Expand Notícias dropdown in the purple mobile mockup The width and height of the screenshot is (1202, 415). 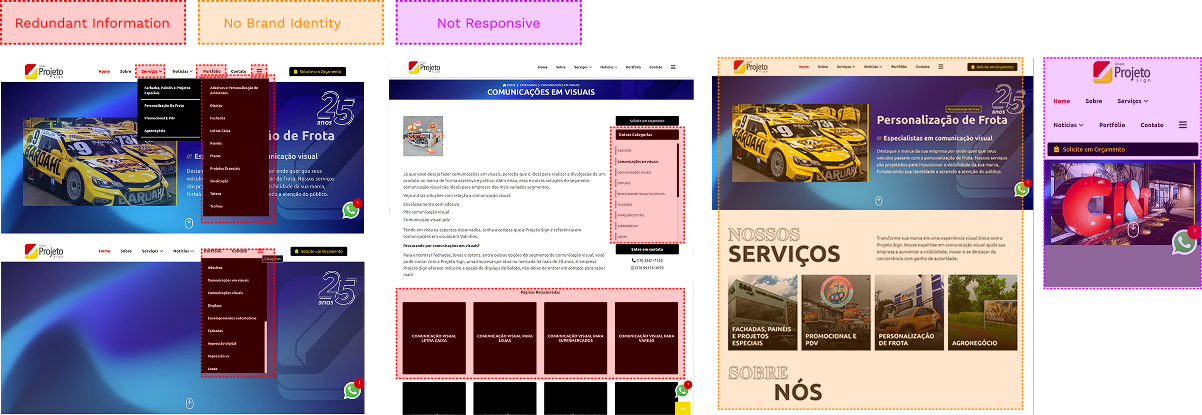1068,125
